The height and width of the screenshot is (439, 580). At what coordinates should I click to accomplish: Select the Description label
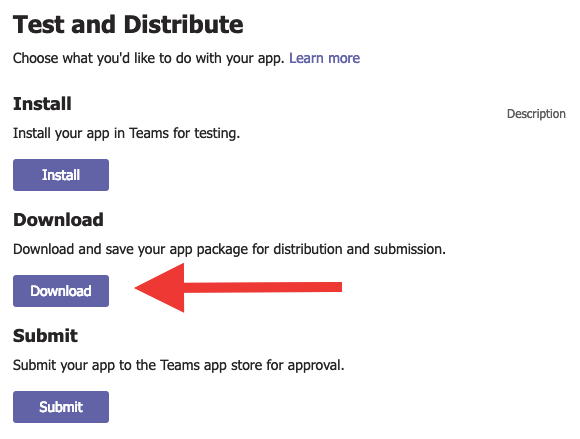click(536, 114)
